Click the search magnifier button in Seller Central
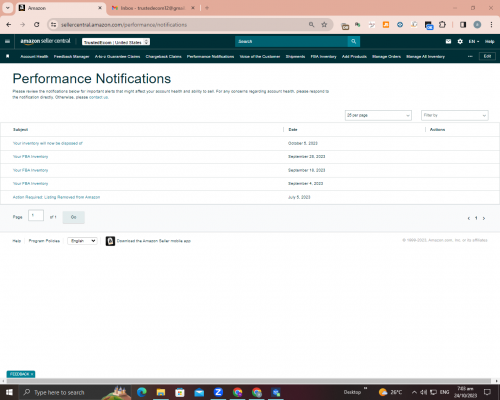 [x=354, y=41]
